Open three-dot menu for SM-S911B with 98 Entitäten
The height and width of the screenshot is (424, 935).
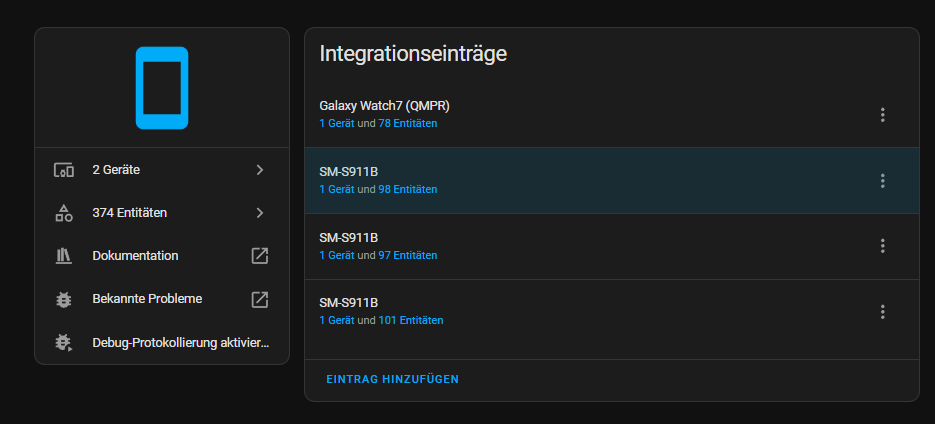(882, 181)
